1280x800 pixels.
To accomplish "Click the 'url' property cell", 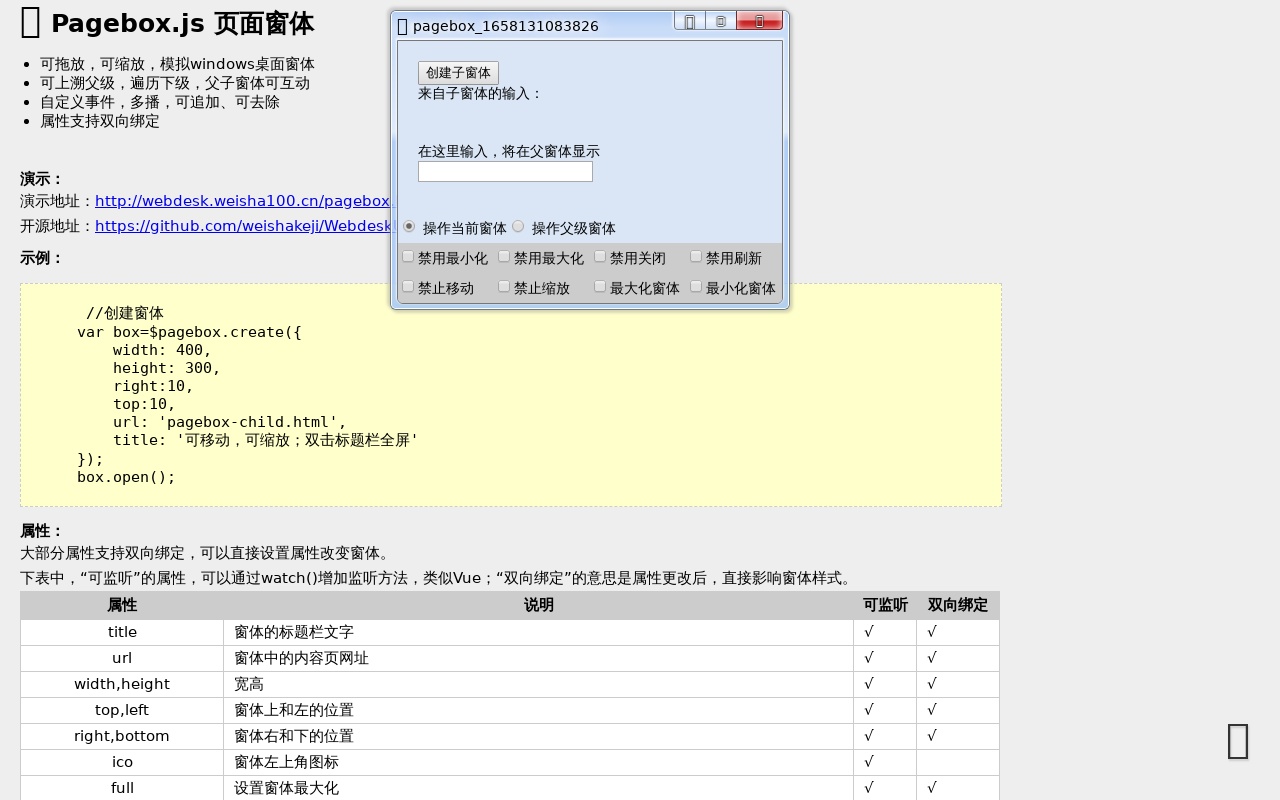I will pyautogui.click(x=122, y=658).
